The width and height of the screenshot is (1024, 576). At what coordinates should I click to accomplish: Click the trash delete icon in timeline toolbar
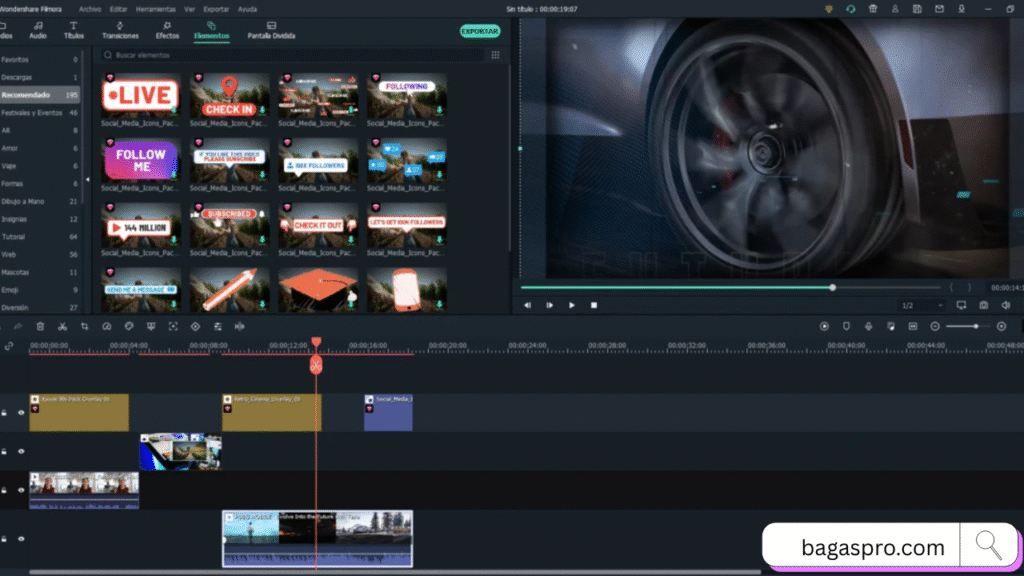tap(40, 326)
